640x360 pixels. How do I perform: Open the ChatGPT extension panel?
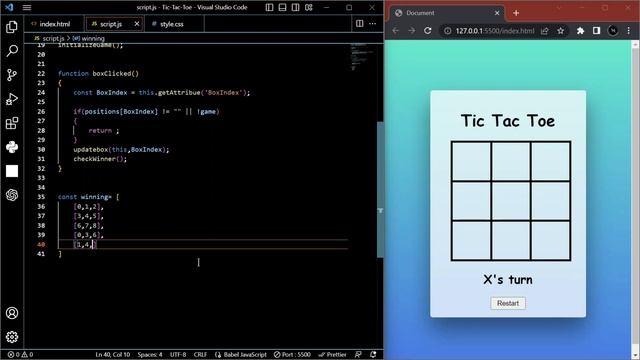[12, 195]
